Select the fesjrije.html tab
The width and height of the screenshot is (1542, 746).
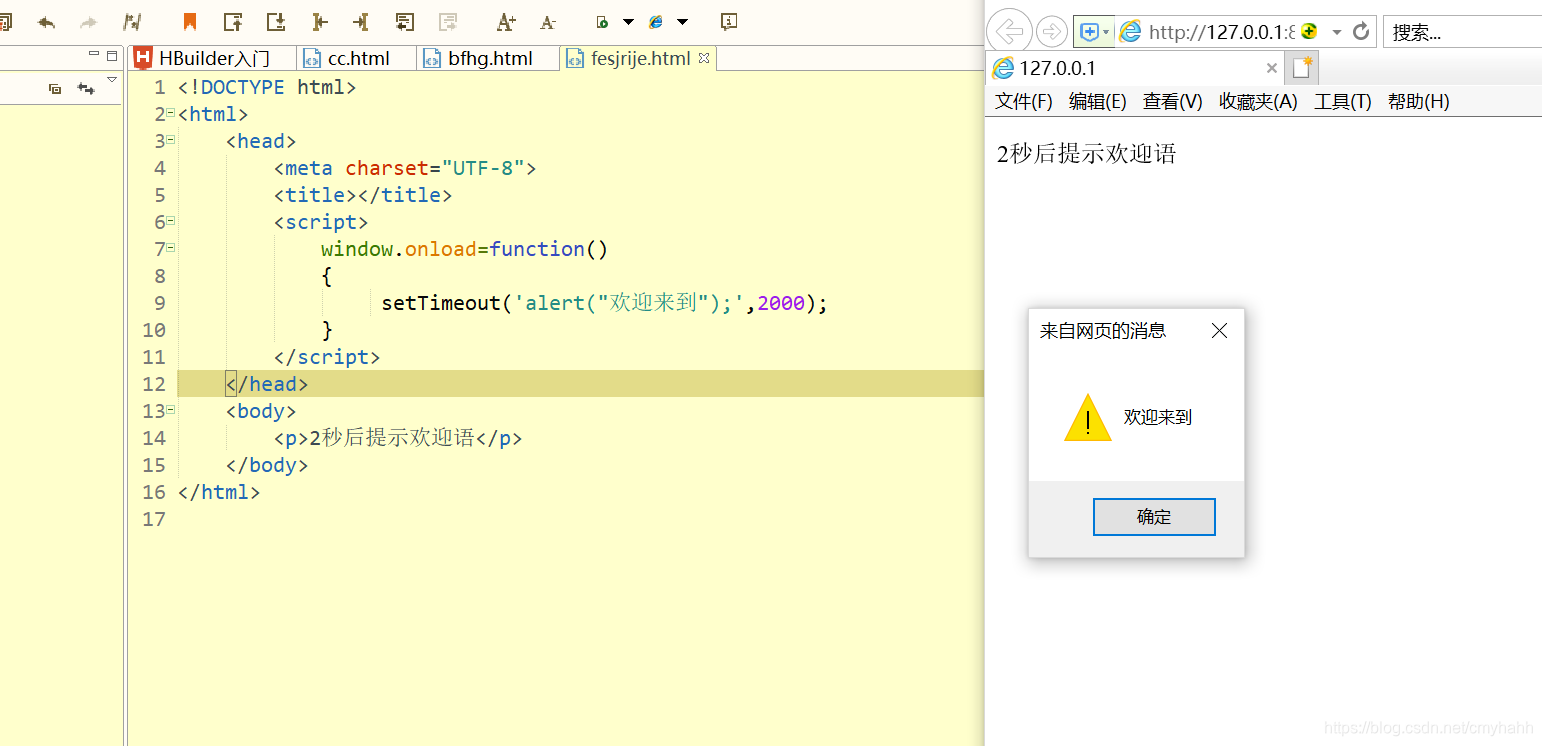[640, 58]
